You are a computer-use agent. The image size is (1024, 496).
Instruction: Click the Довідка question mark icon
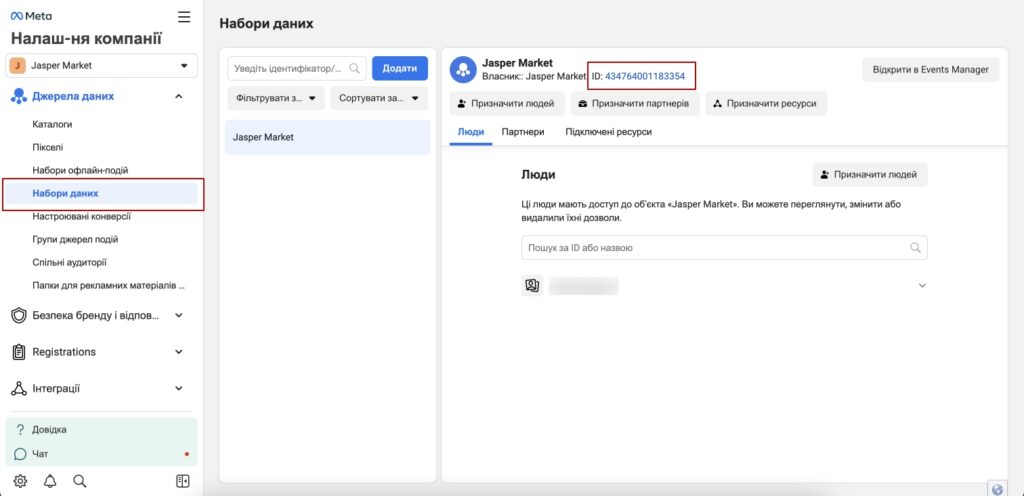tap(20, 430)
